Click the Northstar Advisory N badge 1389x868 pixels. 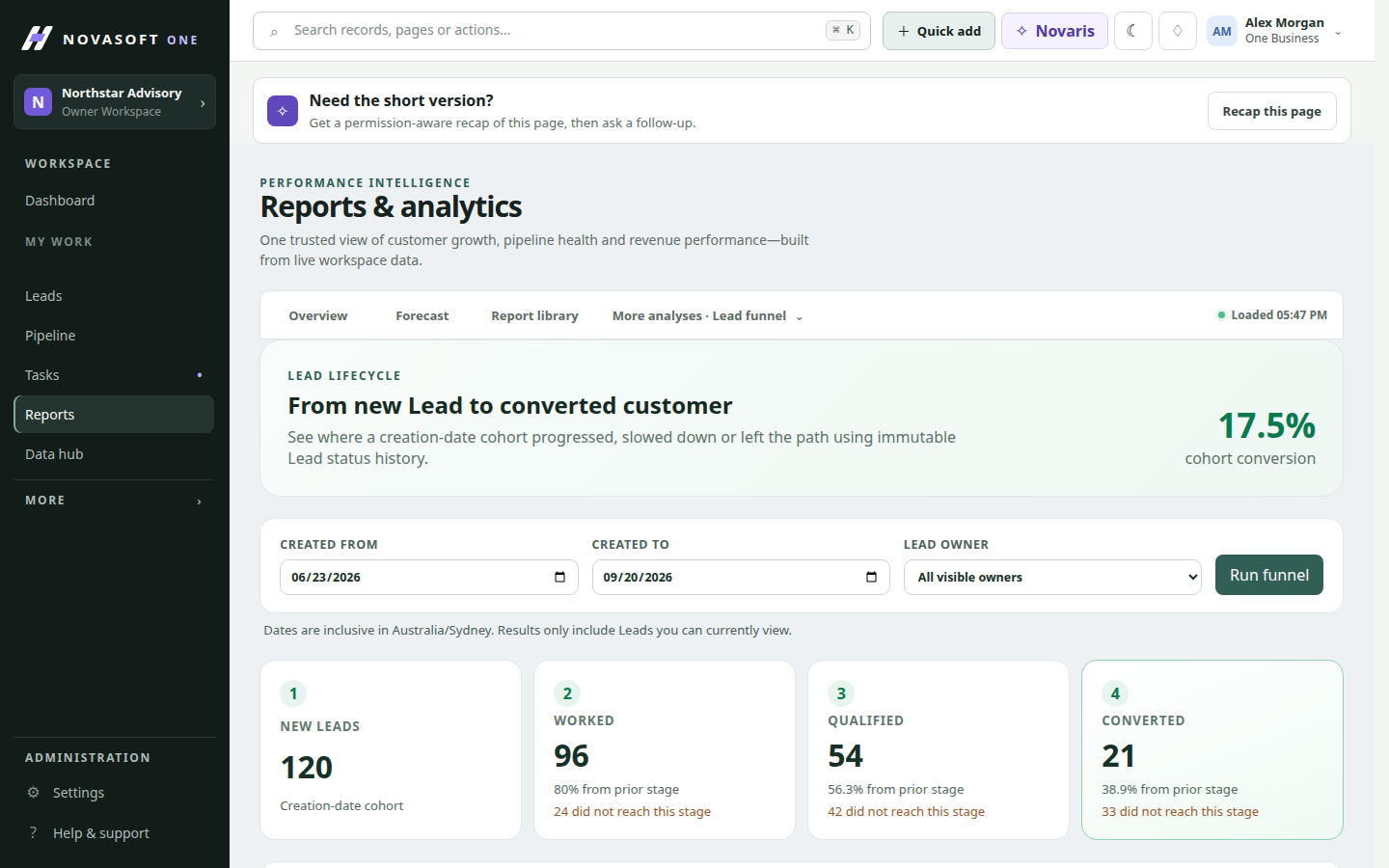38,101
